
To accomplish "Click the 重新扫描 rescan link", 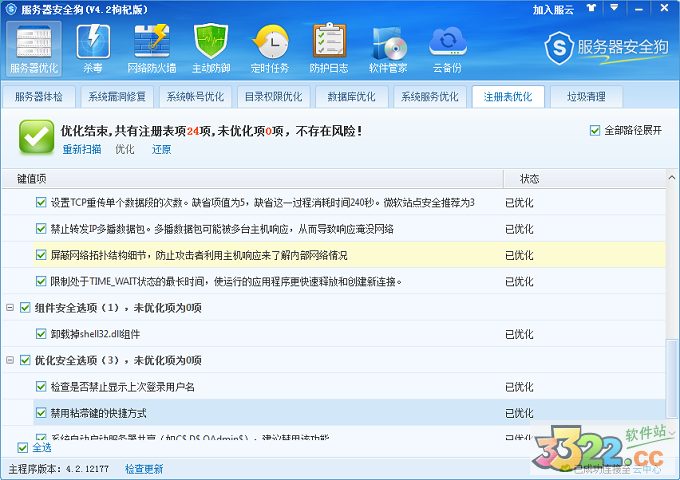I will 82,150.
